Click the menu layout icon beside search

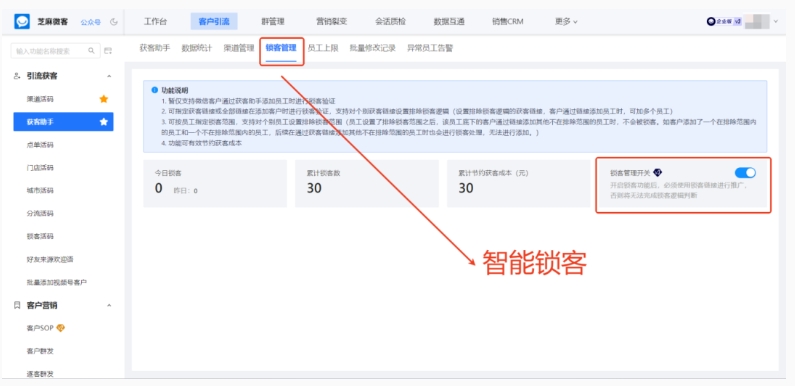pos(107,51)
